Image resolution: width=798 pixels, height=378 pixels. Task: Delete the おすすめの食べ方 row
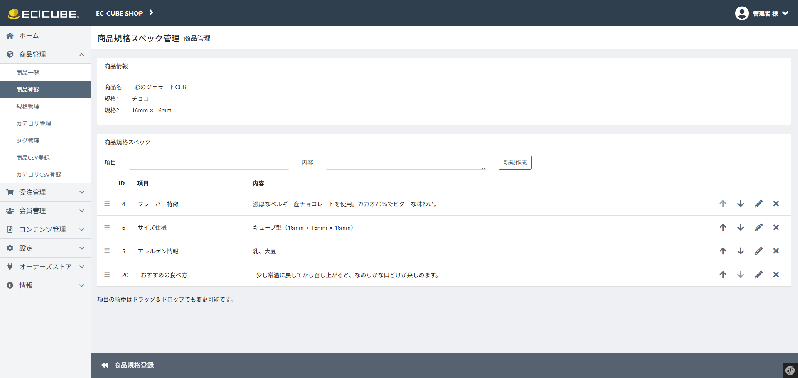tap(776, 275)
